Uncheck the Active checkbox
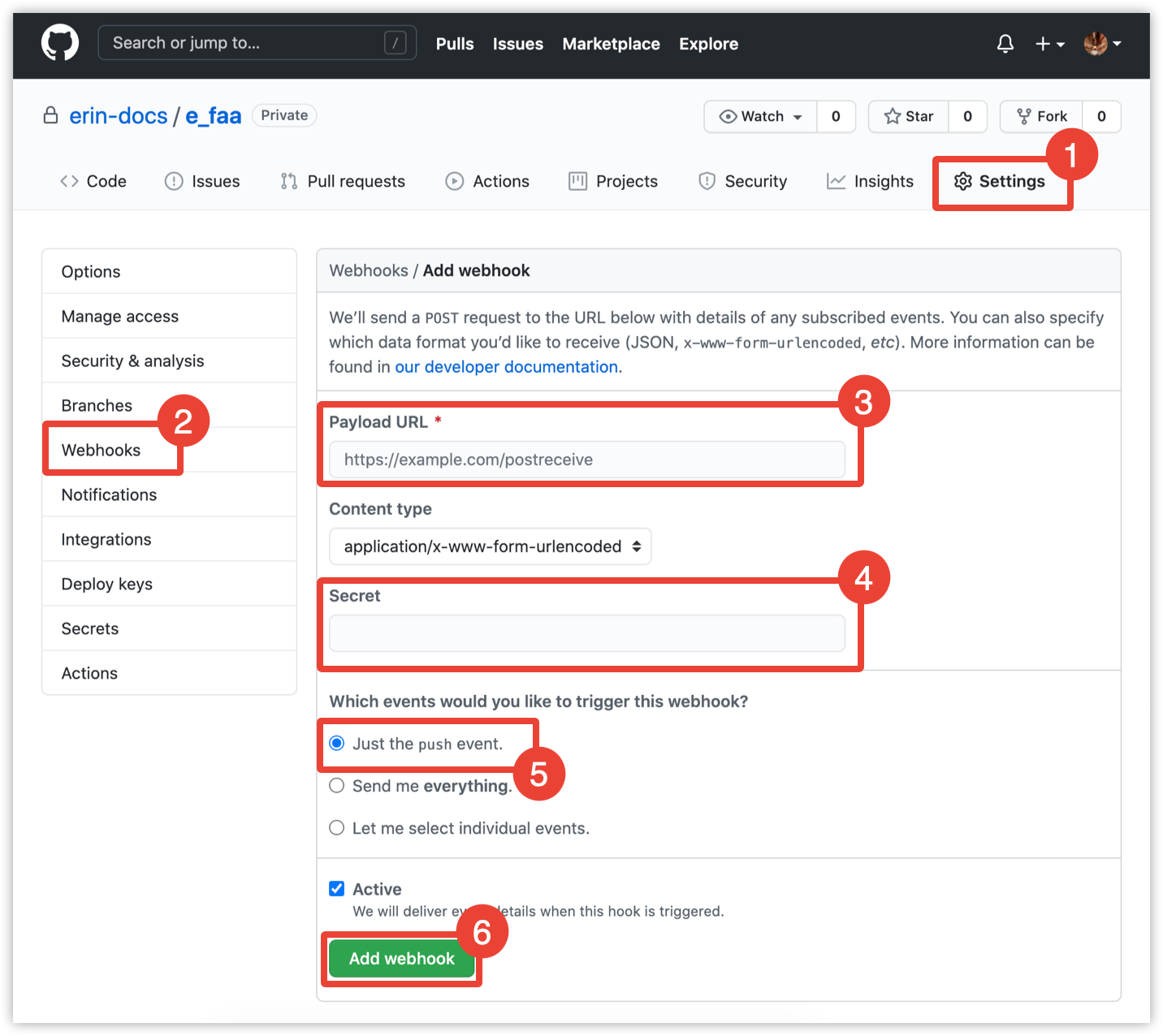Viewport: 1163px width, 1036px height. 337,889
